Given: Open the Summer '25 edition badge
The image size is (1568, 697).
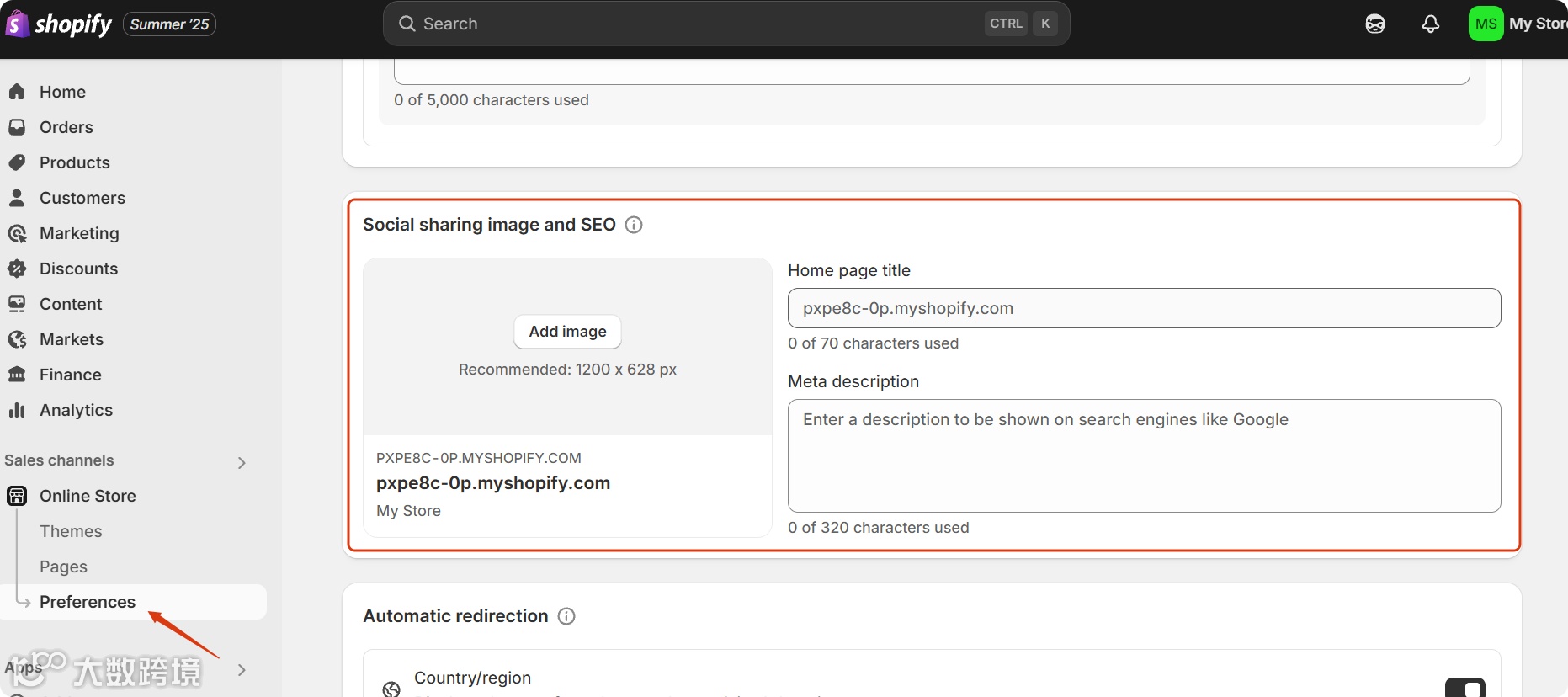Looking at the screenshot, I should (169, 24).
